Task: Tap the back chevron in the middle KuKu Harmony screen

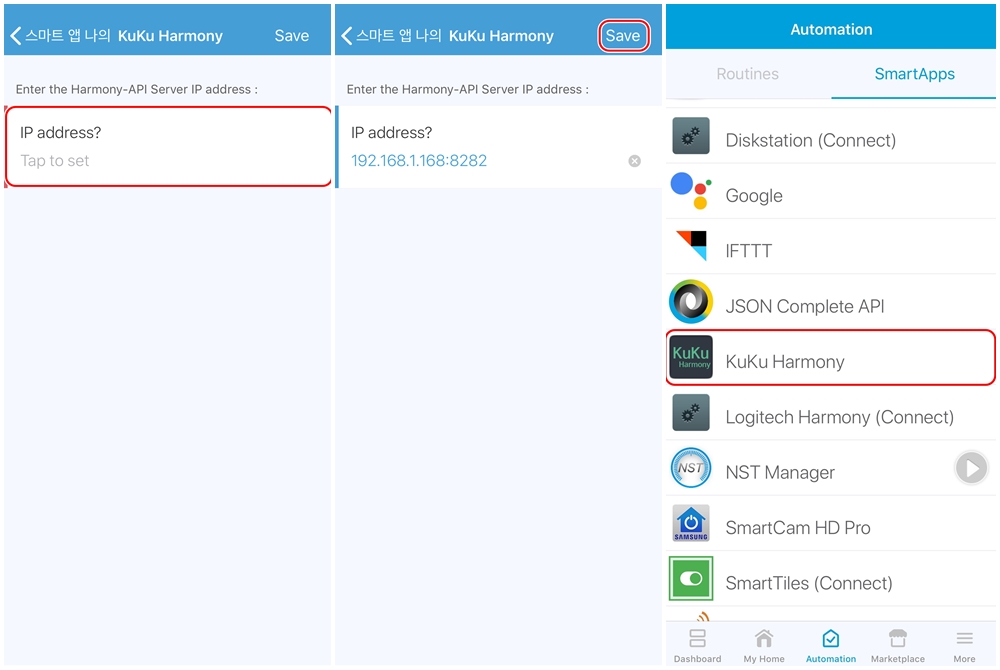Action: pos(346,36)
